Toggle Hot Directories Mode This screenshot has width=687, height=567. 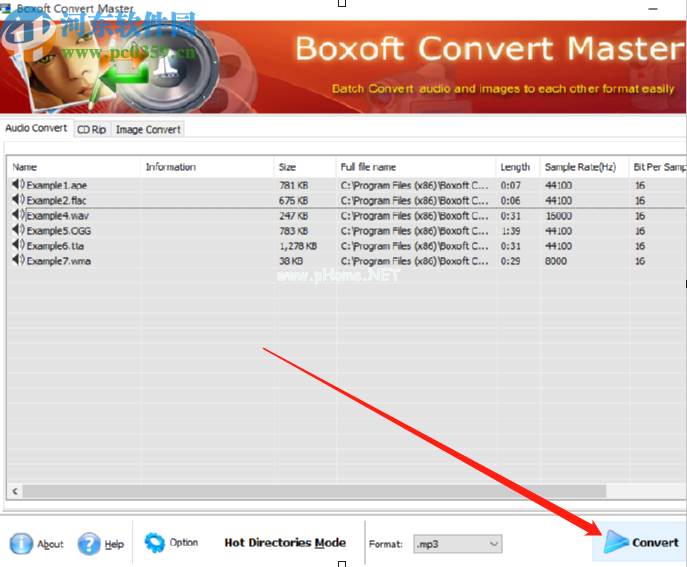285,543
